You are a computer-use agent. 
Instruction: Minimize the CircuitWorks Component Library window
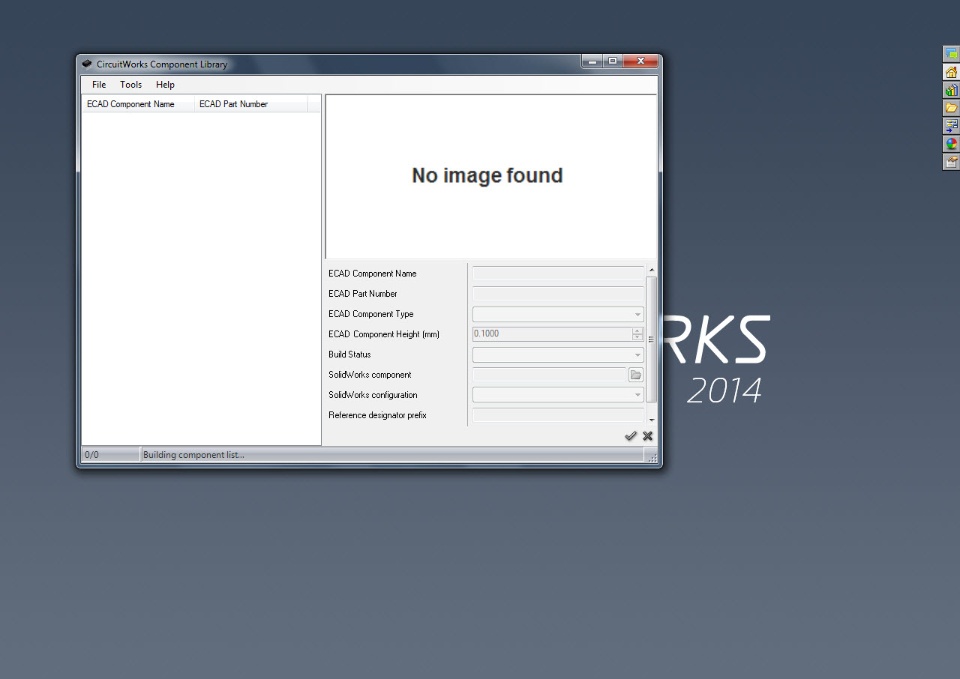tap(591, 61)
